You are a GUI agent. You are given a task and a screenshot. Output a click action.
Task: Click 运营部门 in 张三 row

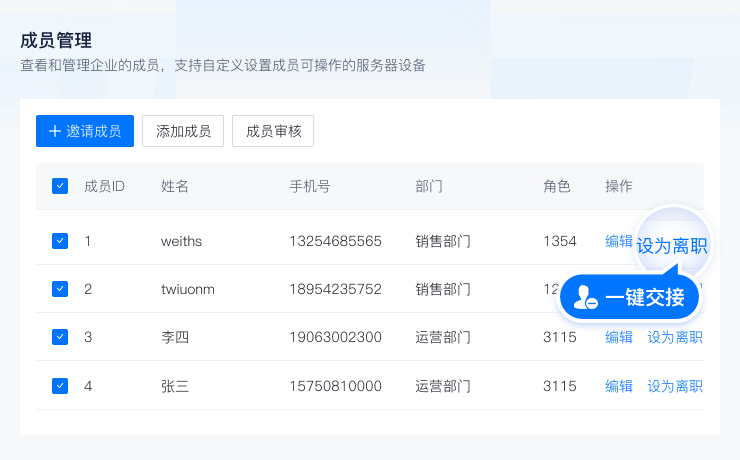tap(443, 386)
